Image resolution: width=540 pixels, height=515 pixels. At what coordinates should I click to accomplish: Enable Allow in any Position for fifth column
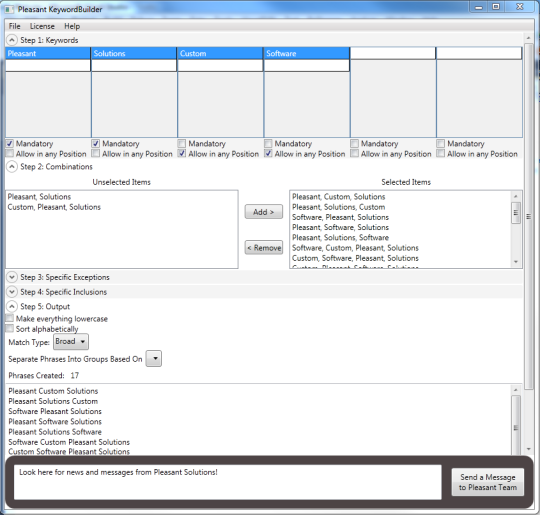click(x=354, y=153)
